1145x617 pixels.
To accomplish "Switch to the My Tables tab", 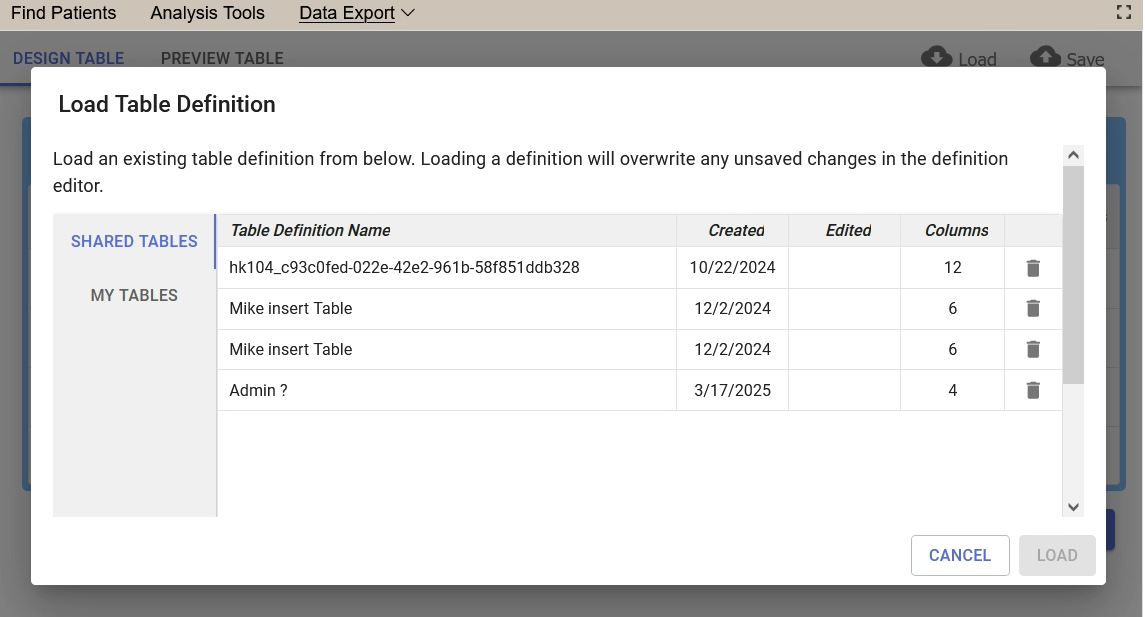I will click(x=134, y=296).
